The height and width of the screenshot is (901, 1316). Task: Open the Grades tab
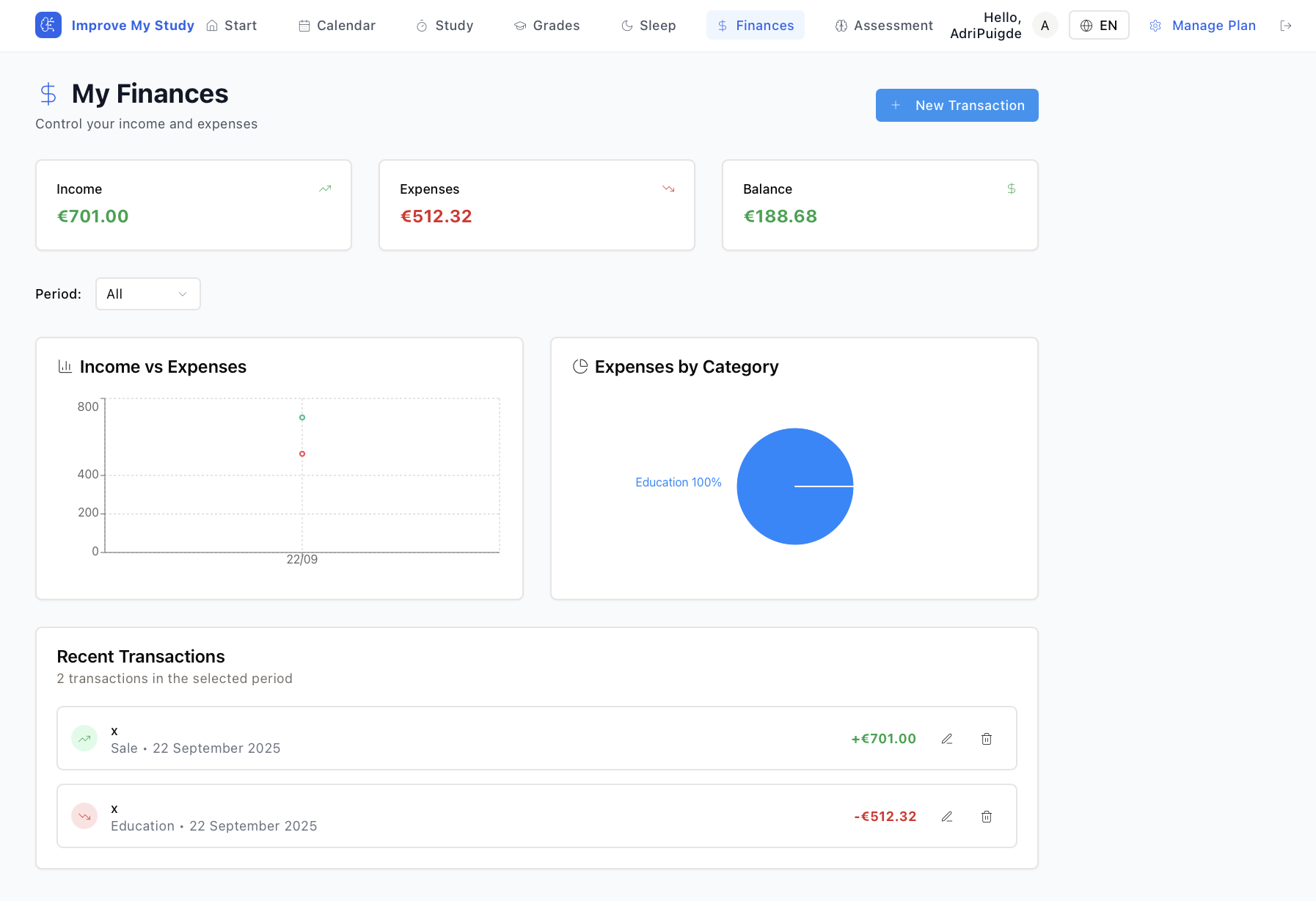click(547, 26)
